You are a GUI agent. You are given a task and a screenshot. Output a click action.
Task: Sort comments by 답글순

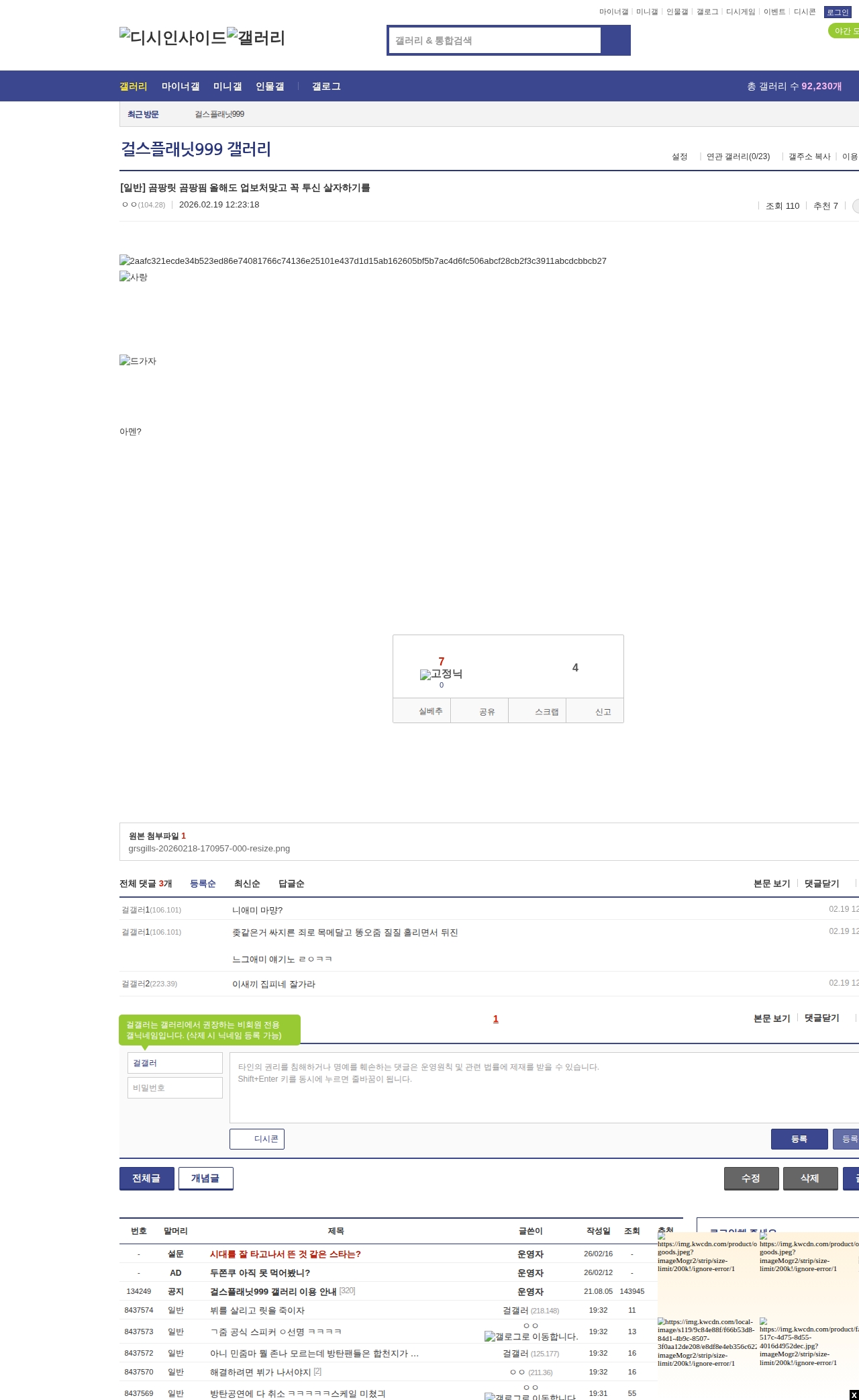291,884
